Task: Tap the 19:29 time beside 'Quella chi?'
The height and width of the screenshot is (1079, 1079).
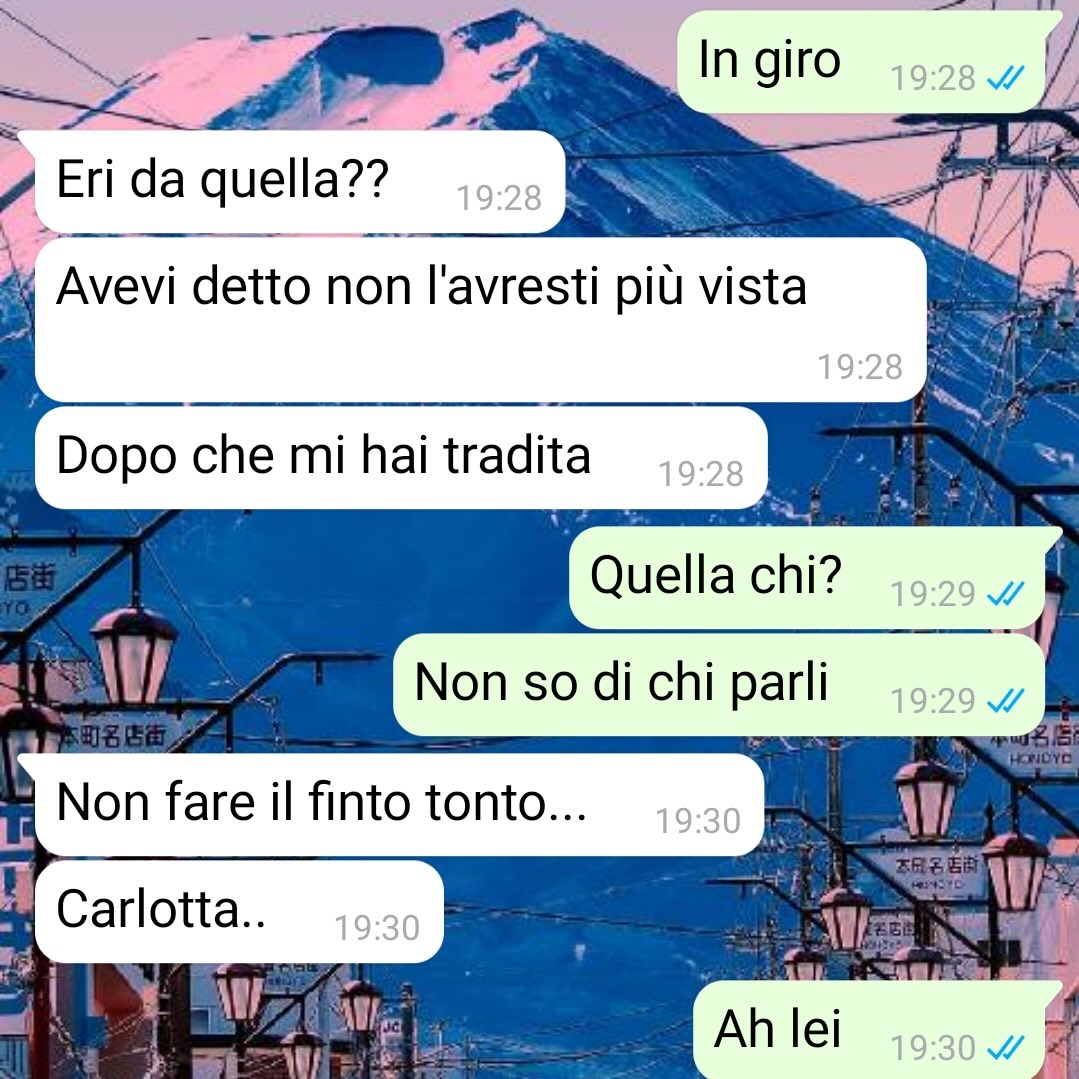Action: [x=933, y=594]
